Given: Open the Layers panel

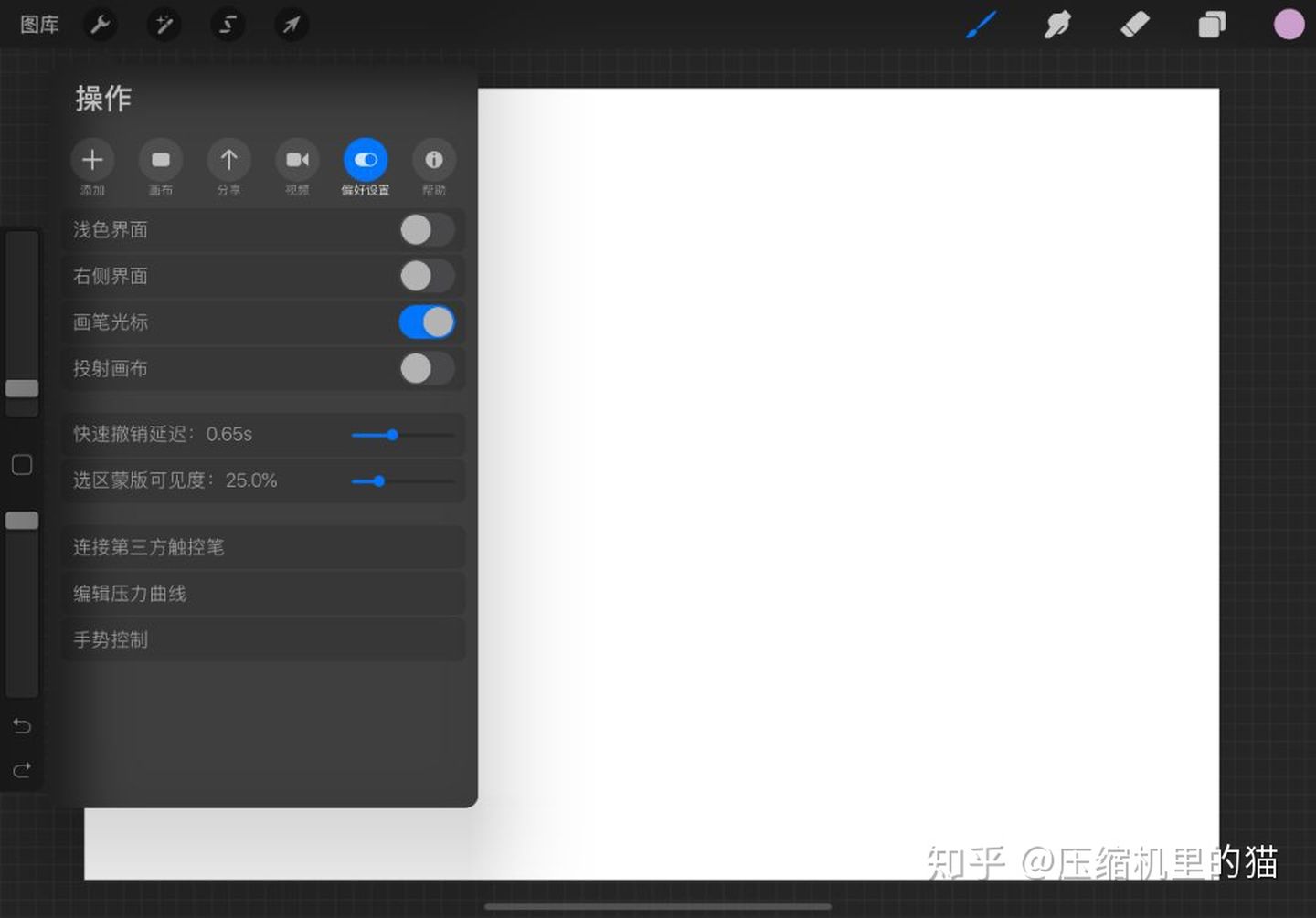Looking at the screenshot, I should [1212, 25].
